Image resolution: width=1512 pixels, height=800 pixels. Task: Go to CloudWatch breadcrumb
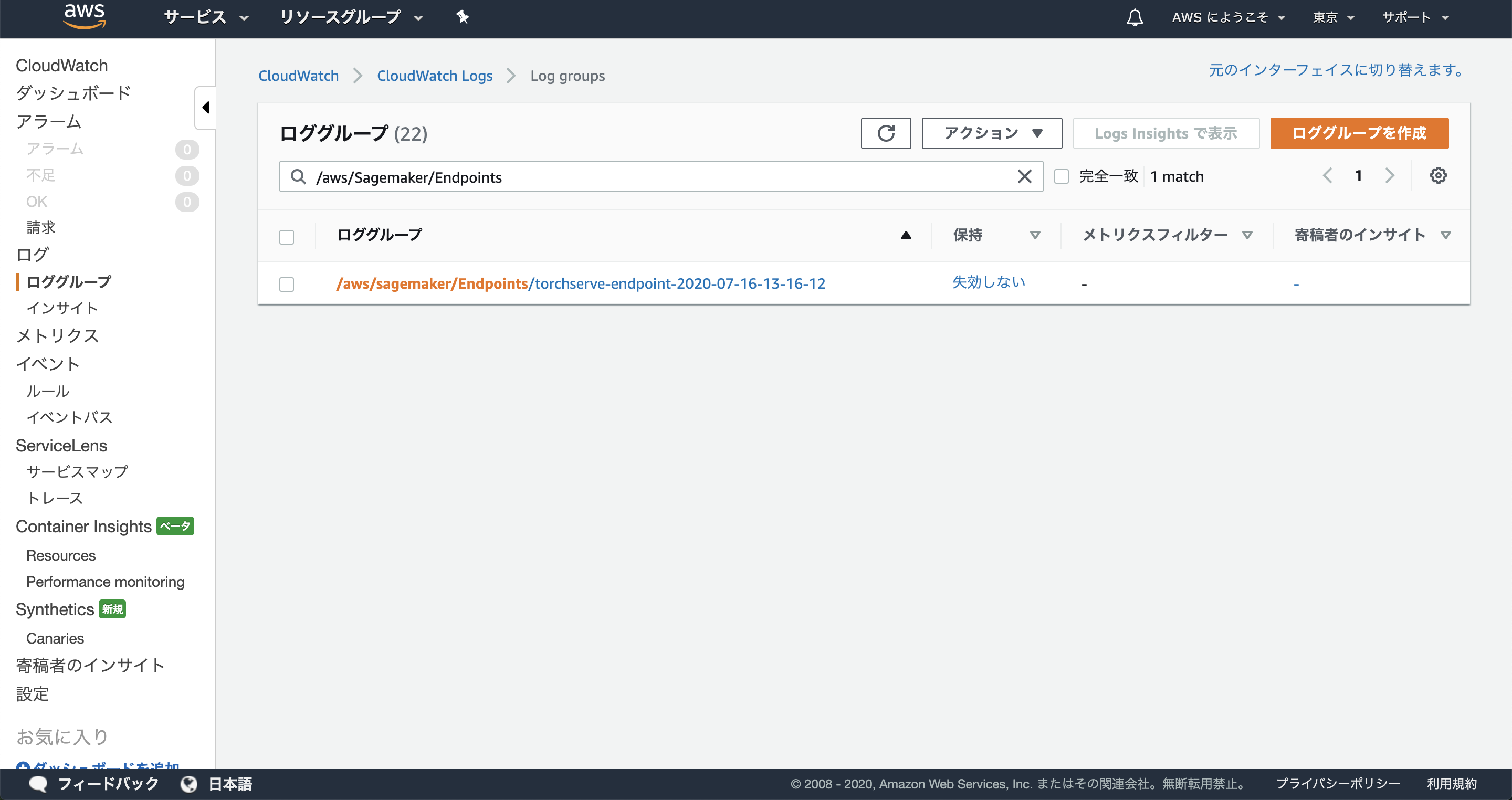[x=298, y=76]
